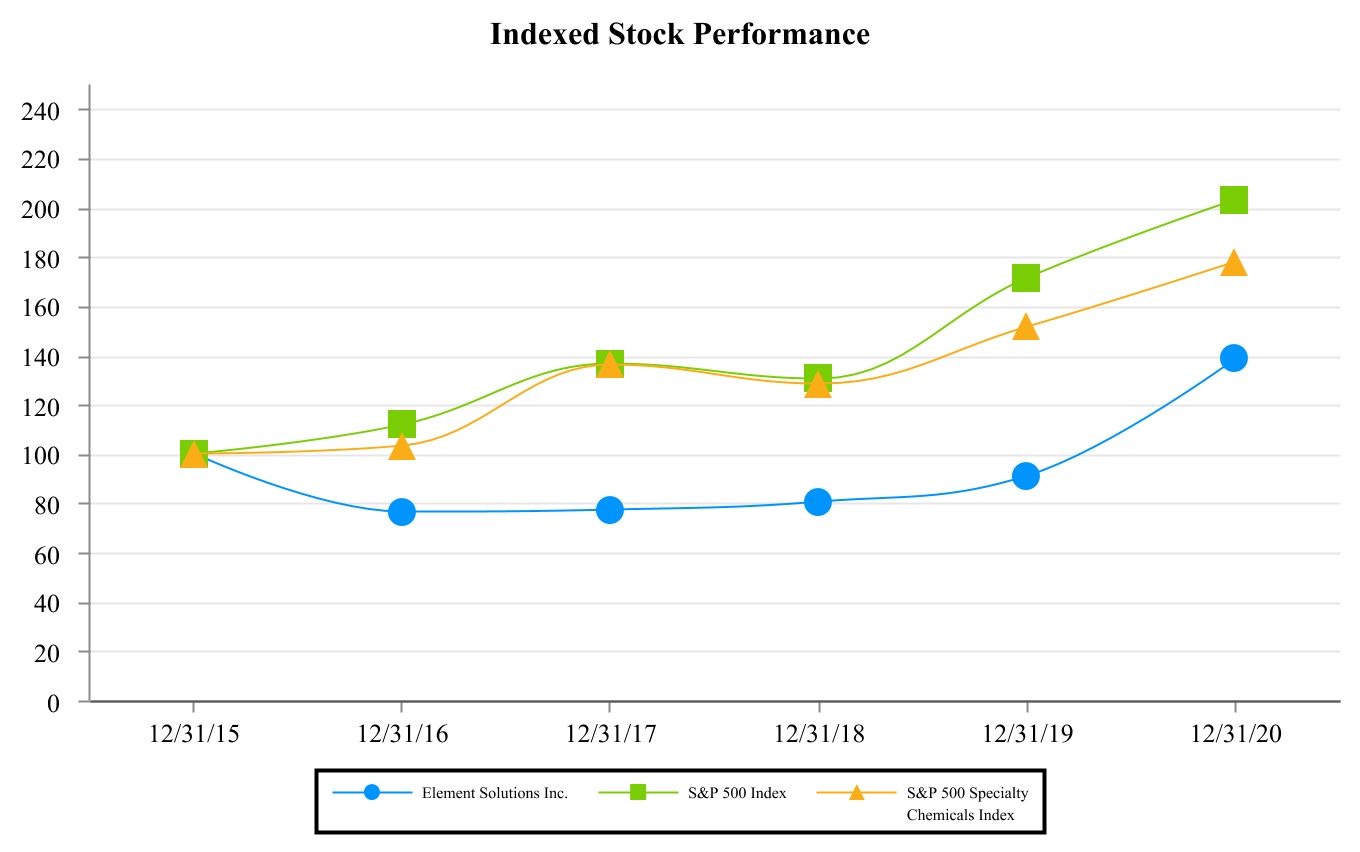Click the Element Solutions 12/31/19 circle
The width and height of the screenshot is (1360, 852).
click(1025, 476)
